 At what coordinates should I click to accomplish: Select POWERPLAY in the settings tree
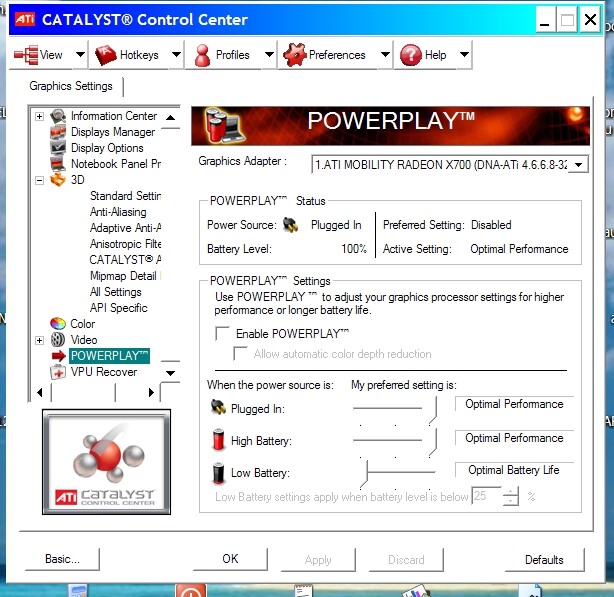pos(109,356)
